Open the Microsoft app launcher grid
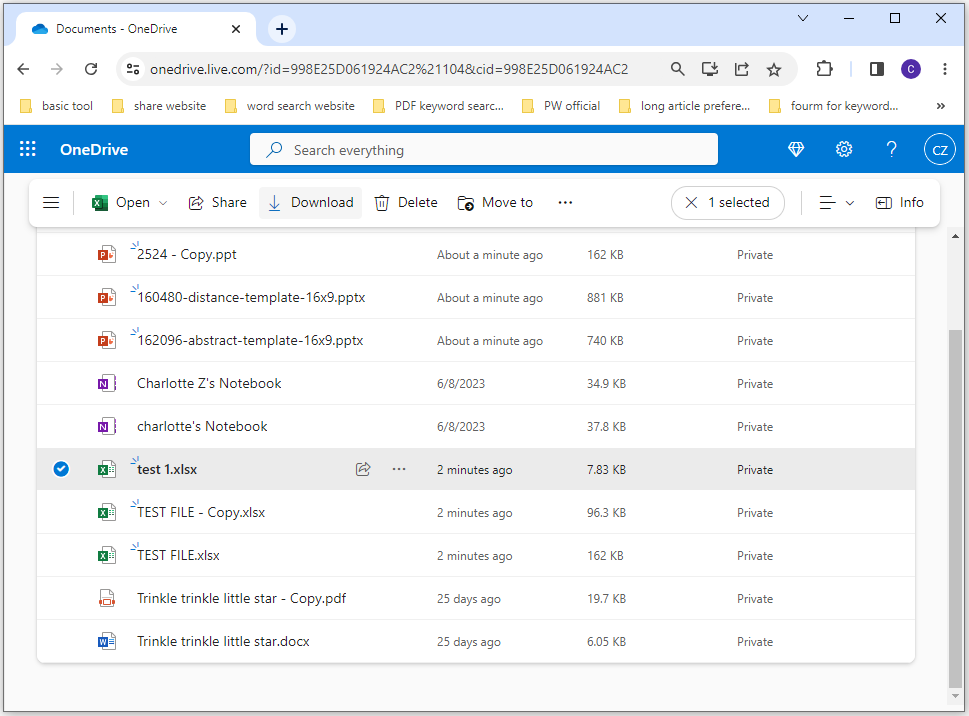Image resolution: width=969 pixels, height=716 pixels. (28, 150)
